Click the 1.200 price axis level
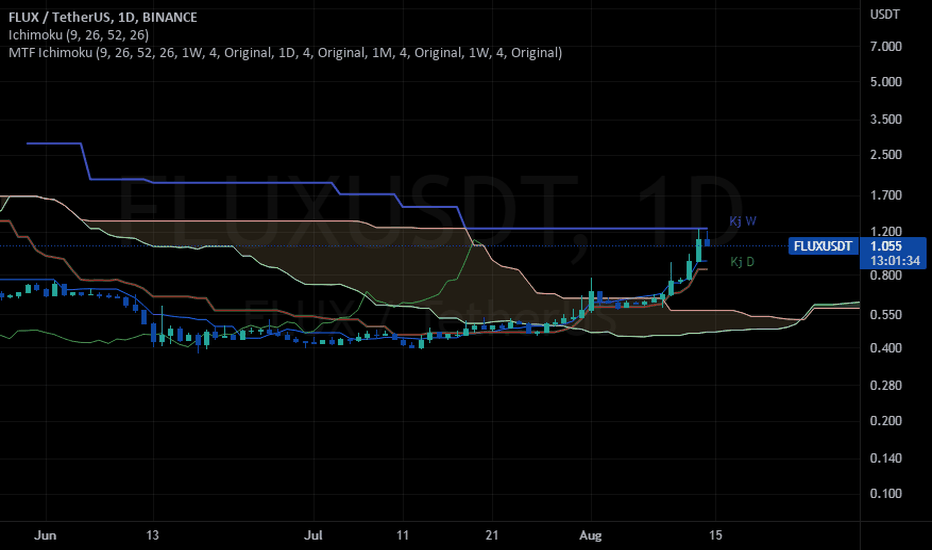This screenshot has width=932, height=550. coord(886,231)
